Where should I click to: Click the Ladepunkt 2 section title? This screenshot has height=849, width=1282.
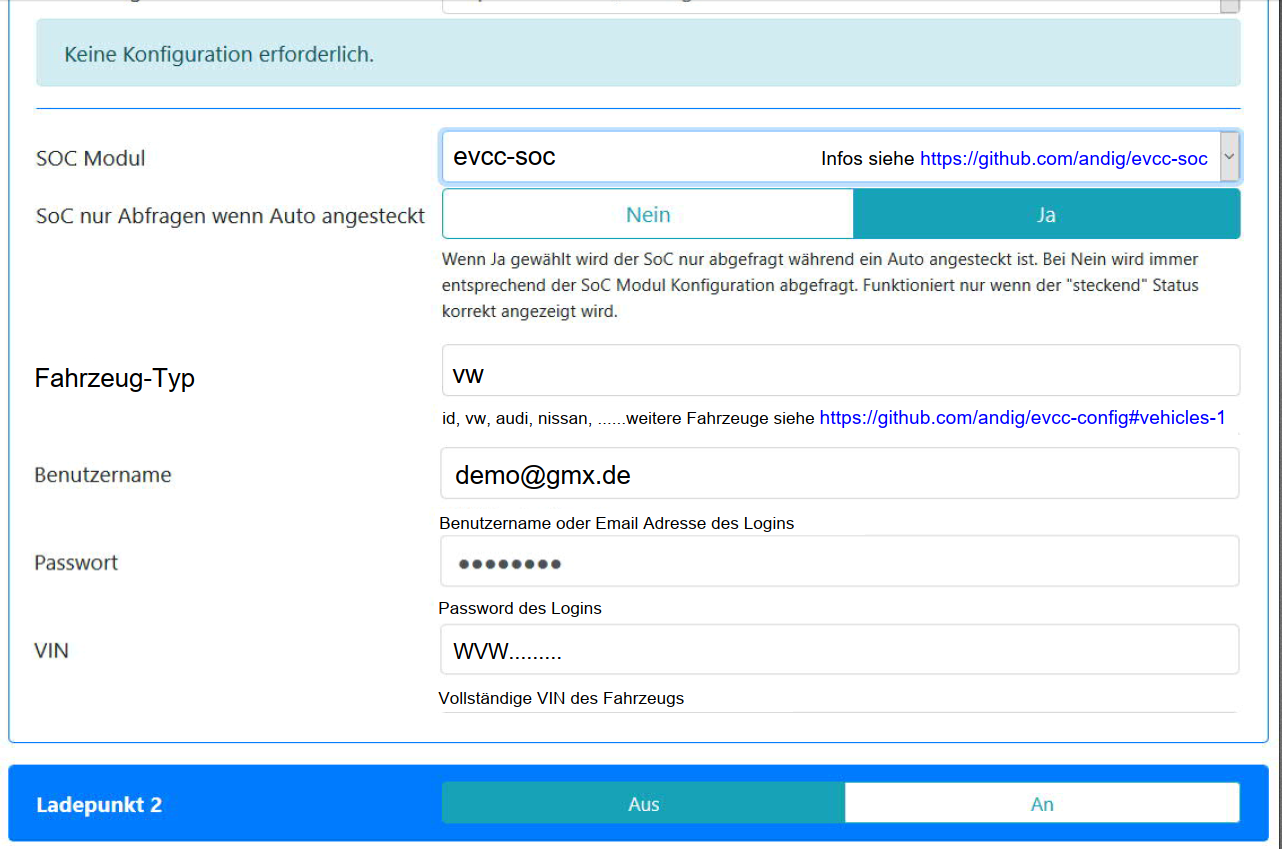point(99,805)
